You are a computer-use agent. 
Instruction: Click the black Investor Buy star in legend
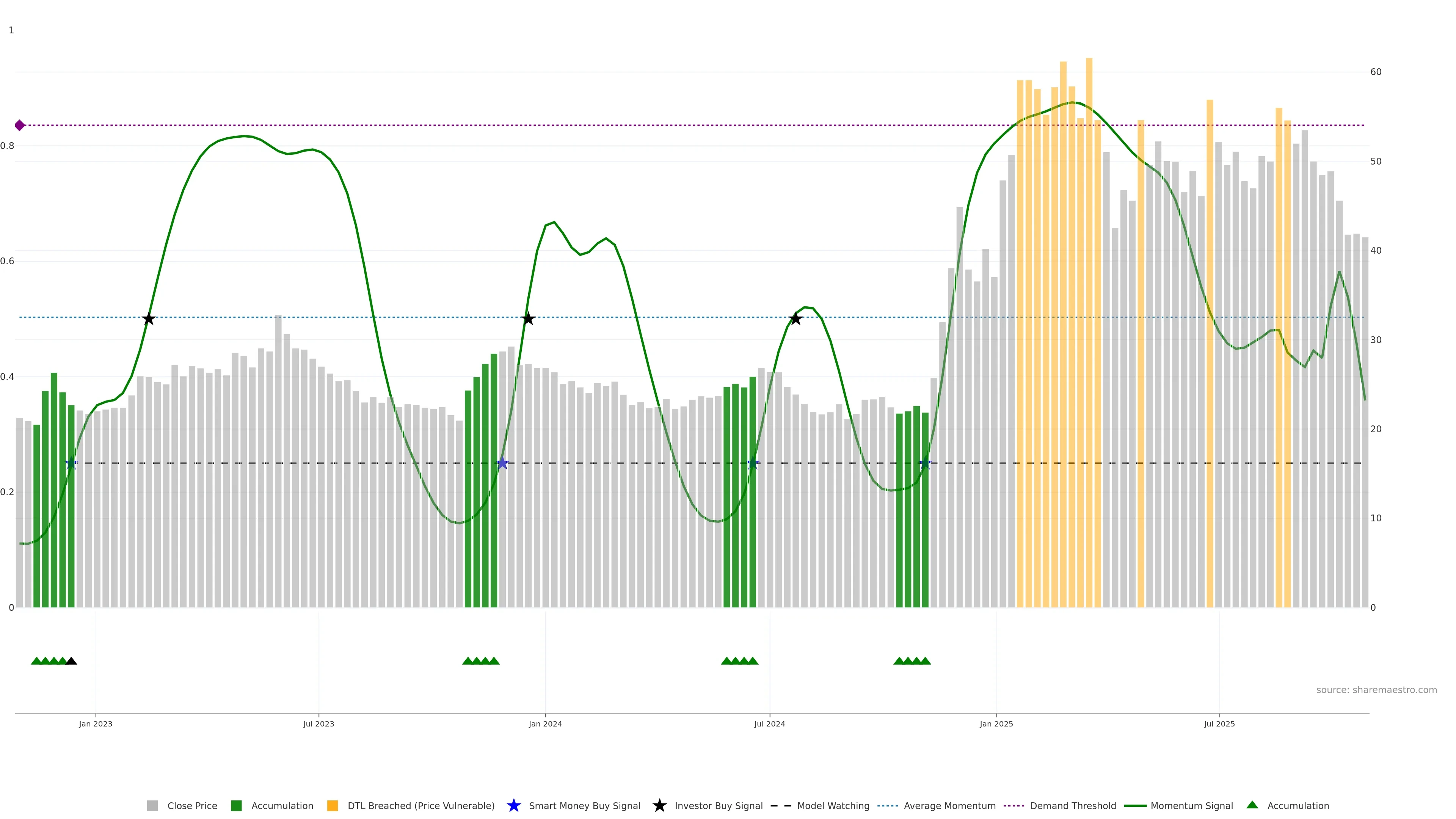[x=659, y=805]
